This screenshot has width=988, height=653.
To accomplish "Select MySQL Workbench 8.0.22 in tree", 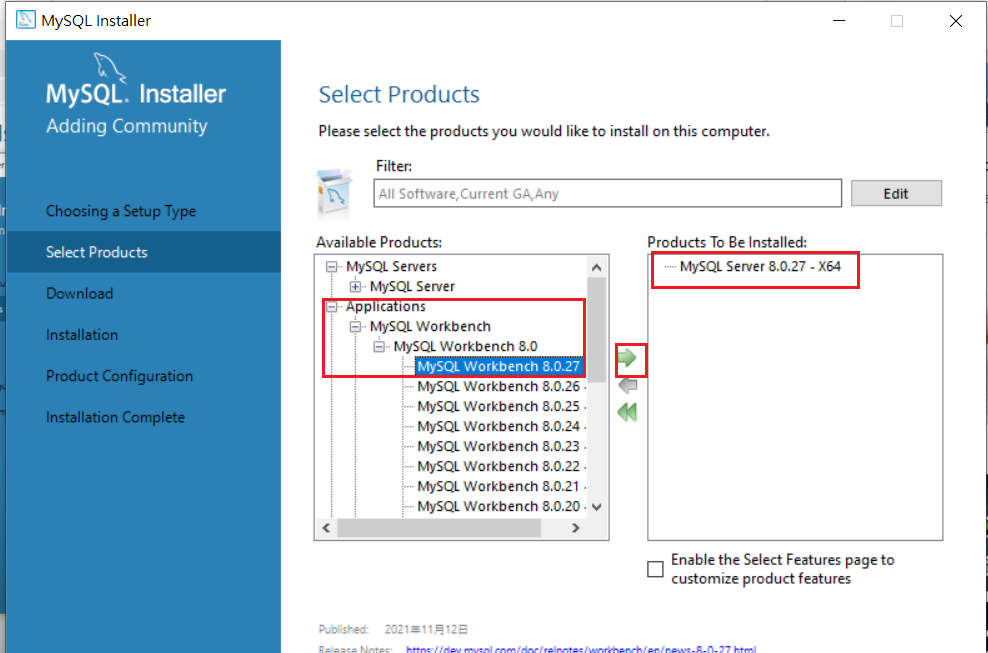I will tap(498, 466).
